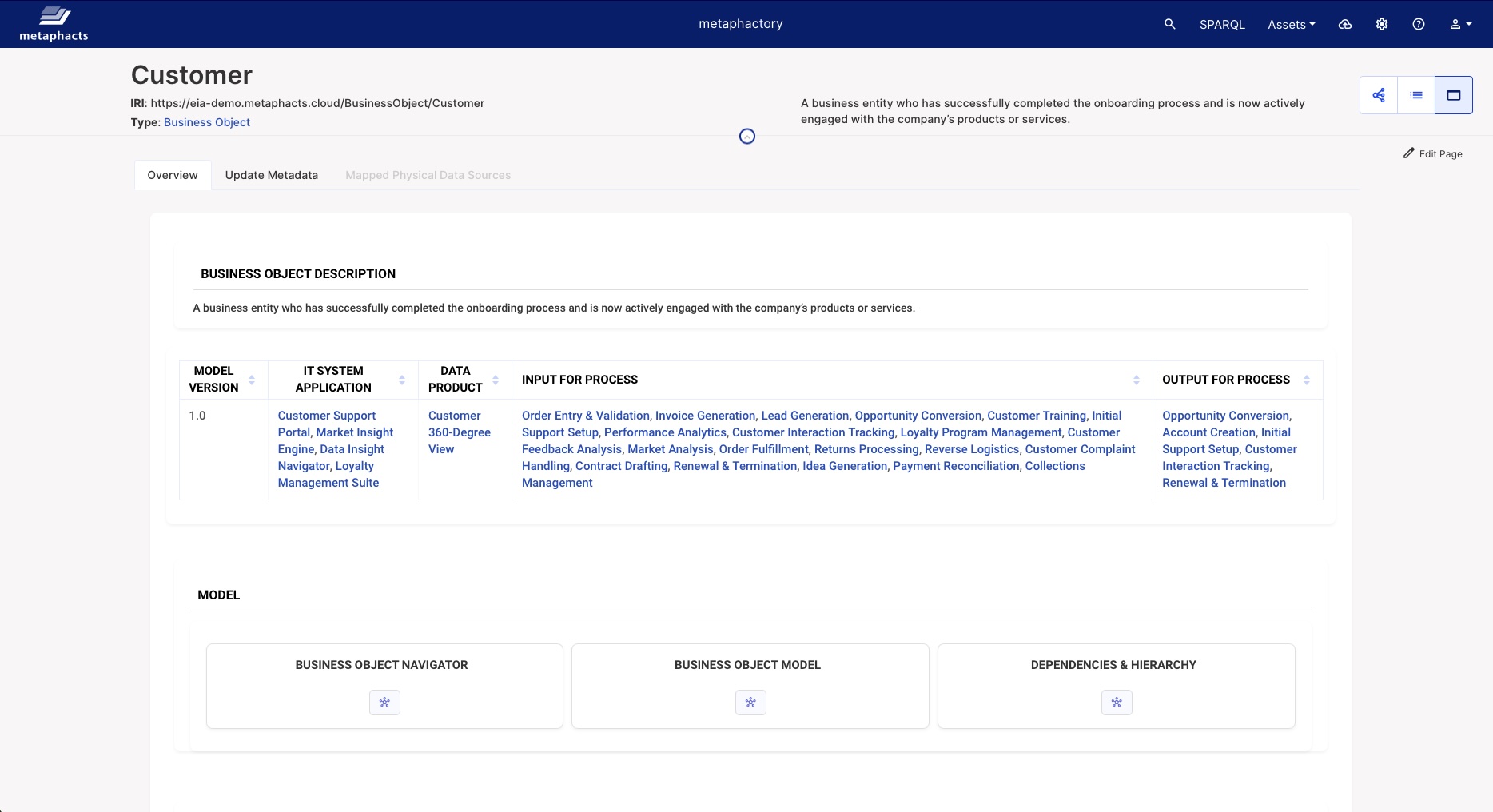The width and height of the screenshot is (1493, 812).
Task: Open the Business Object type link
Action: pyautogui.click(x=206, y=122)
